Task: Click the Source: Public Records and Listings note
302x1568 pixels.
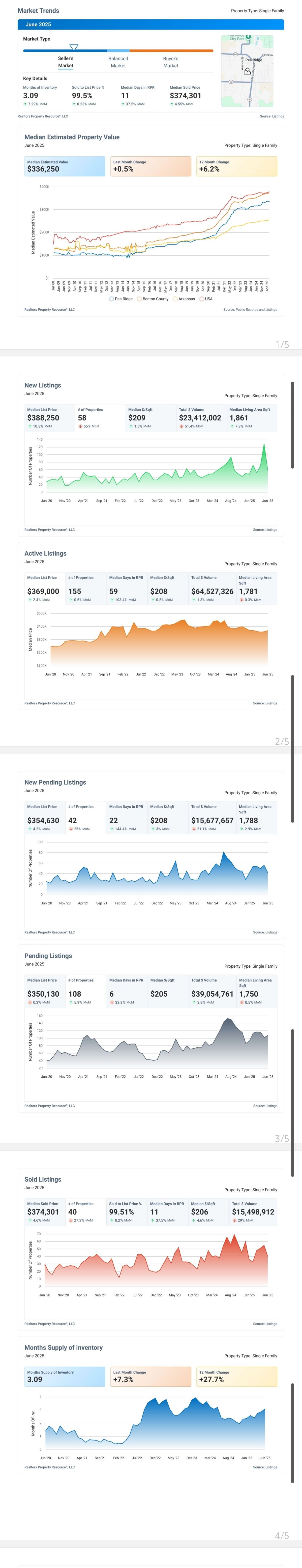Action: coord(250,309)
